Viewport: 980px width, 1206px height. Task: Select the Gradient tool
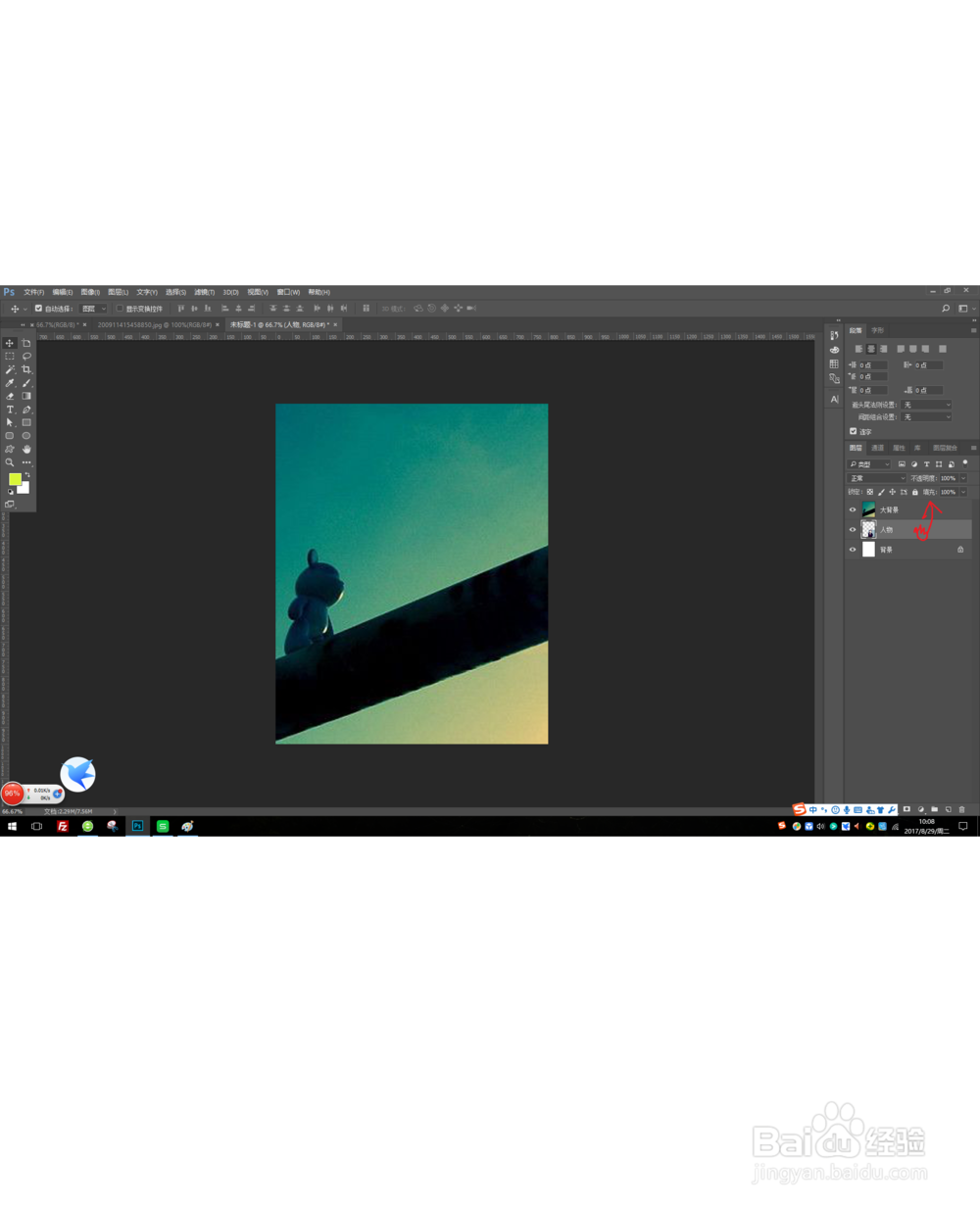(x=26, y=396)
